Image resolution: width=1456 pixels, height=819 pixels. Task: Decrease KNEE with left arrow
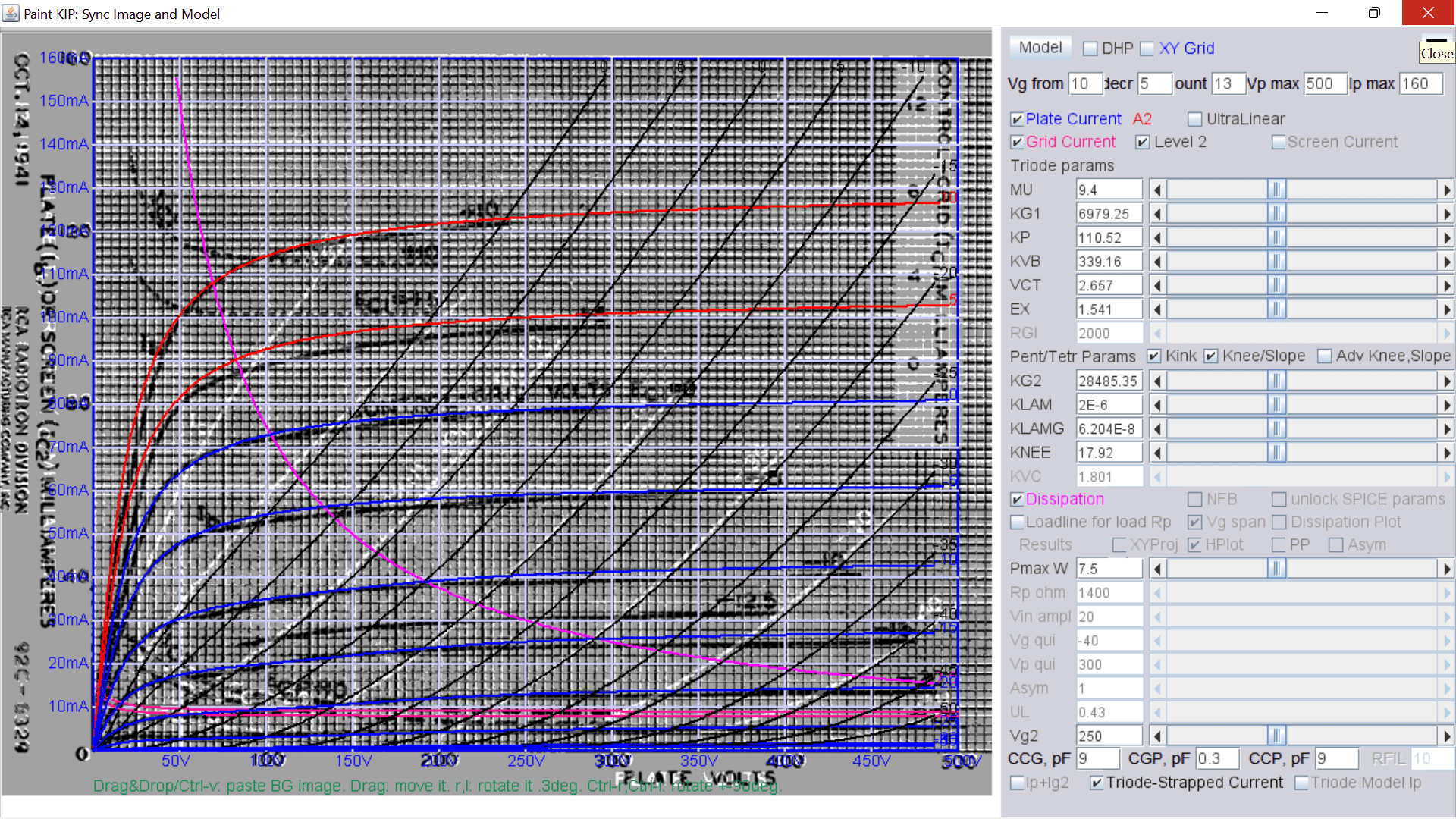point(1157,453)
